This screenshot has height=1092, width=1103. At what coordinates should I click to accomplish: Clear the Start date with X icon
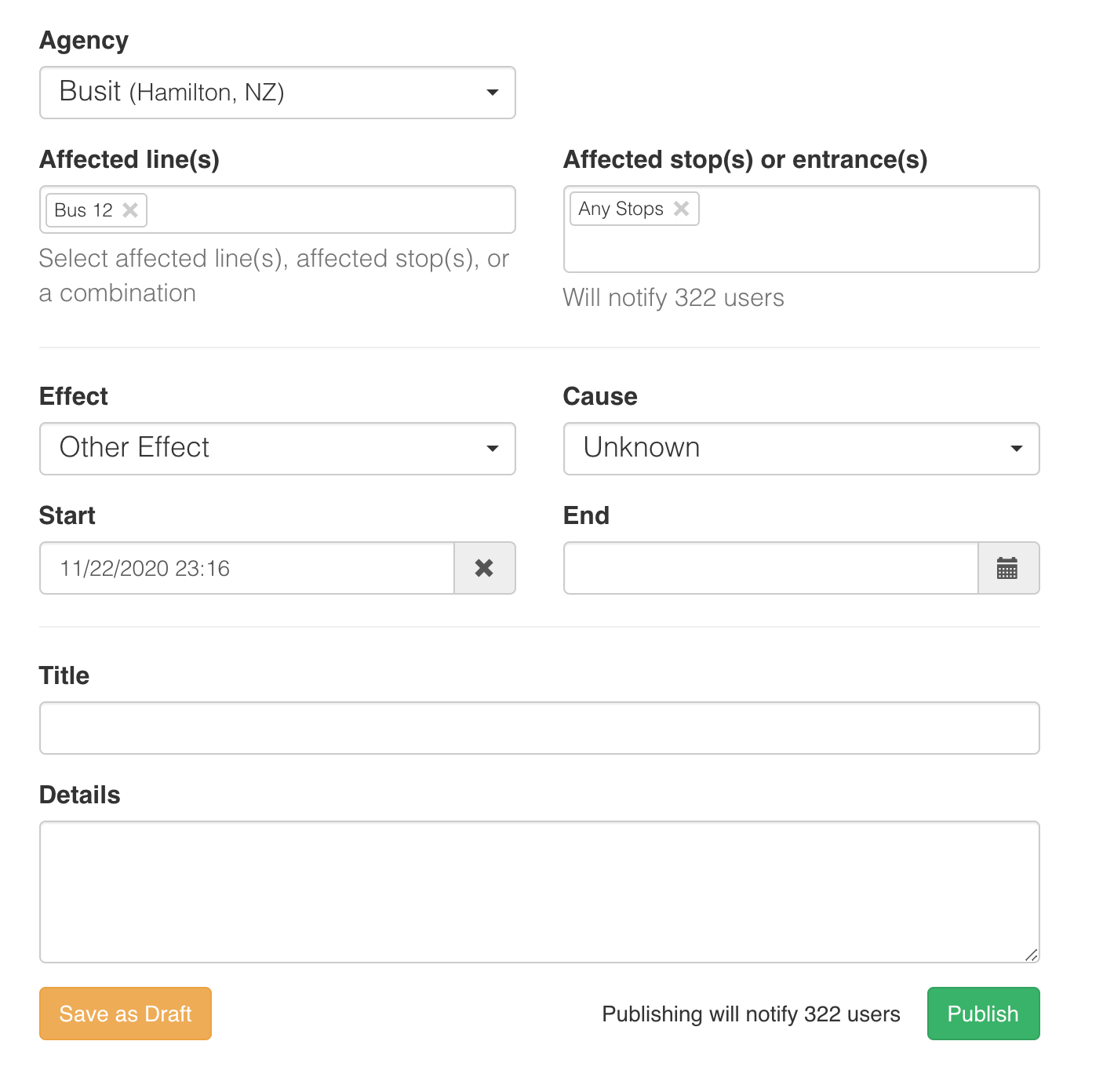[x=484, y=568]
